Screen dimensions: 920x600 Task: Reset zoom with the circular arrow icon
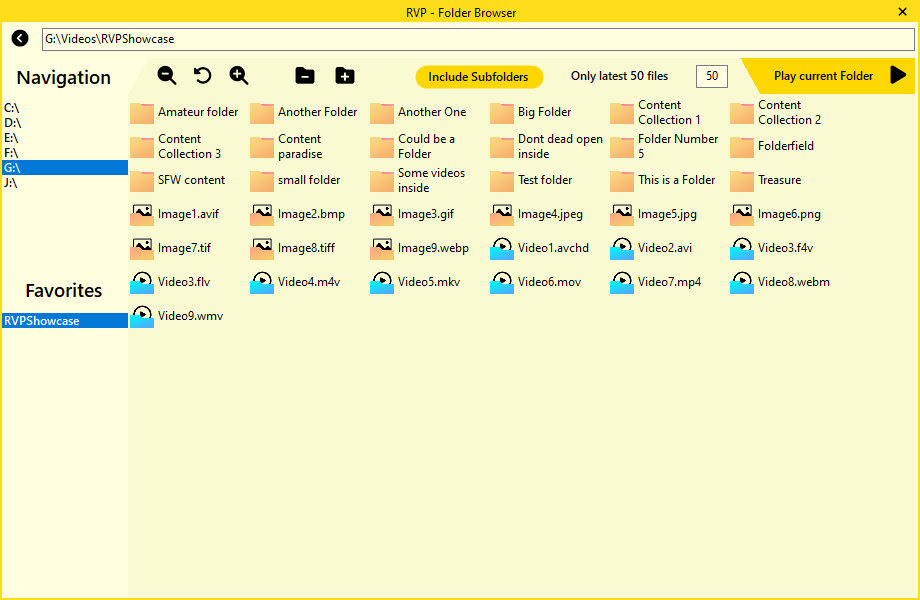pyautogui.click(x=203, y=76)
